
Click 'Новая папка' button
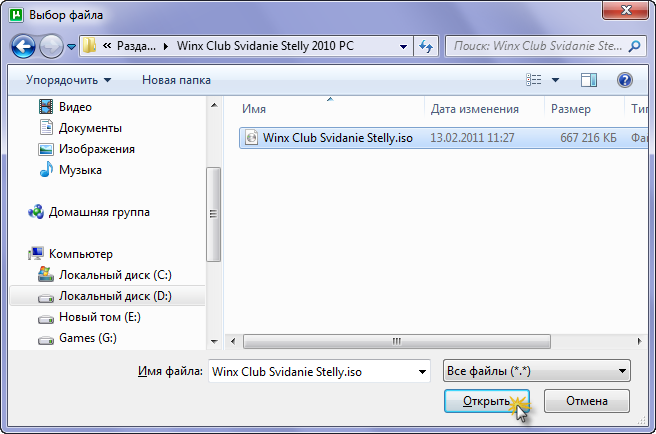(176, 80)
